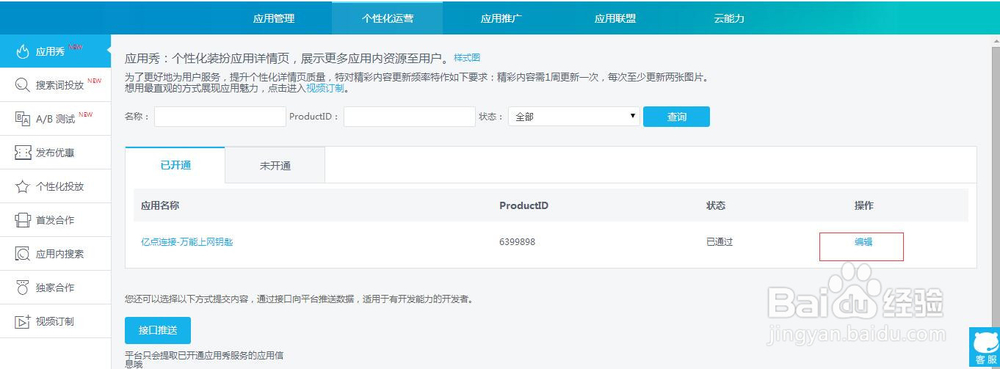This screenshot has height=369, width=1000.
Task: Click the ProductID value 6399898
Action: [517, 242]
